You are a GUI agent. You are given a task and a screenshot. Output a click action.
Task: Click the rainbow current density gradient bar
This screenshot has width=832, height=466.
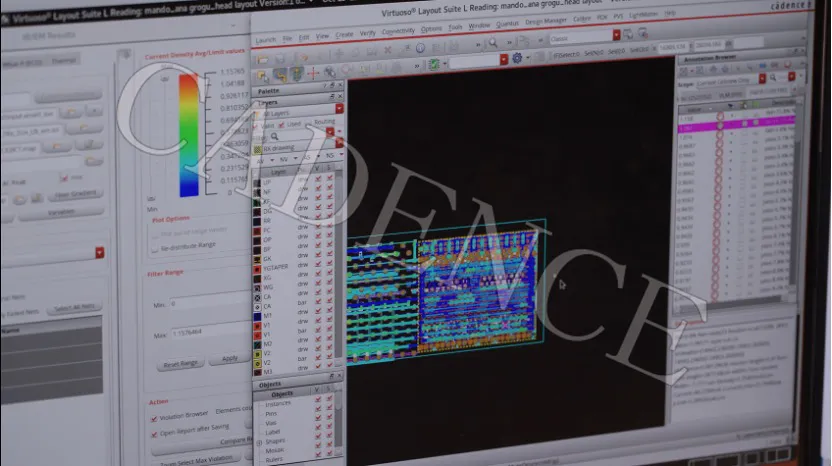[x=188, y=135]
